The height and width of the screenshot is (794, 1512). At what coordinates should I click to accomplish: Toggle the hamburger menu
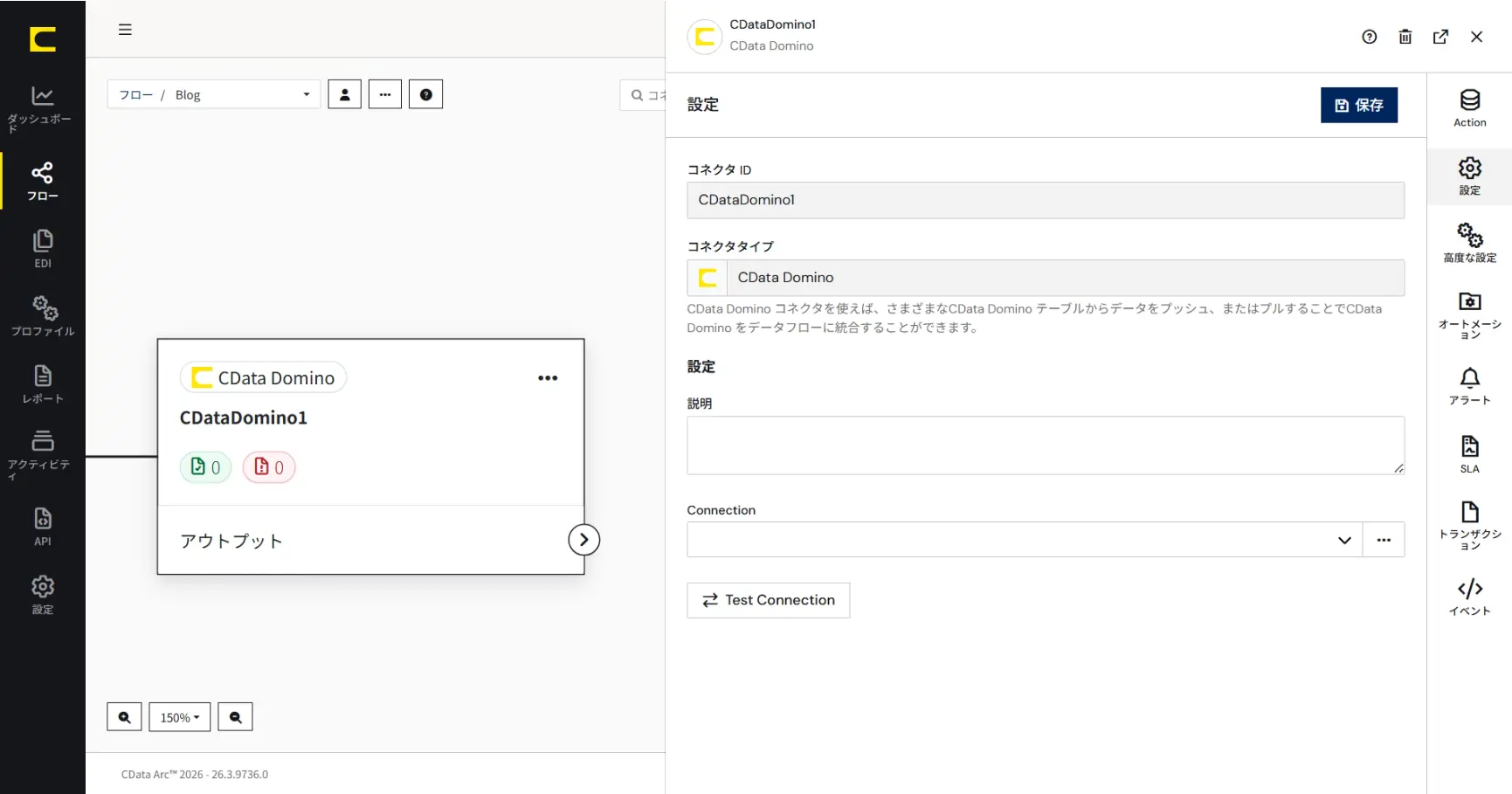(125, 30)
